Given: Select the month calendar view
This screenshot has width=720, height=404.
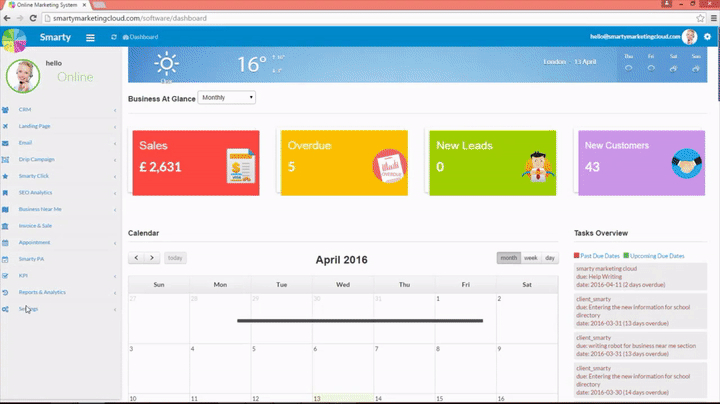Looking at the screenshot, I should coord(509,258).
